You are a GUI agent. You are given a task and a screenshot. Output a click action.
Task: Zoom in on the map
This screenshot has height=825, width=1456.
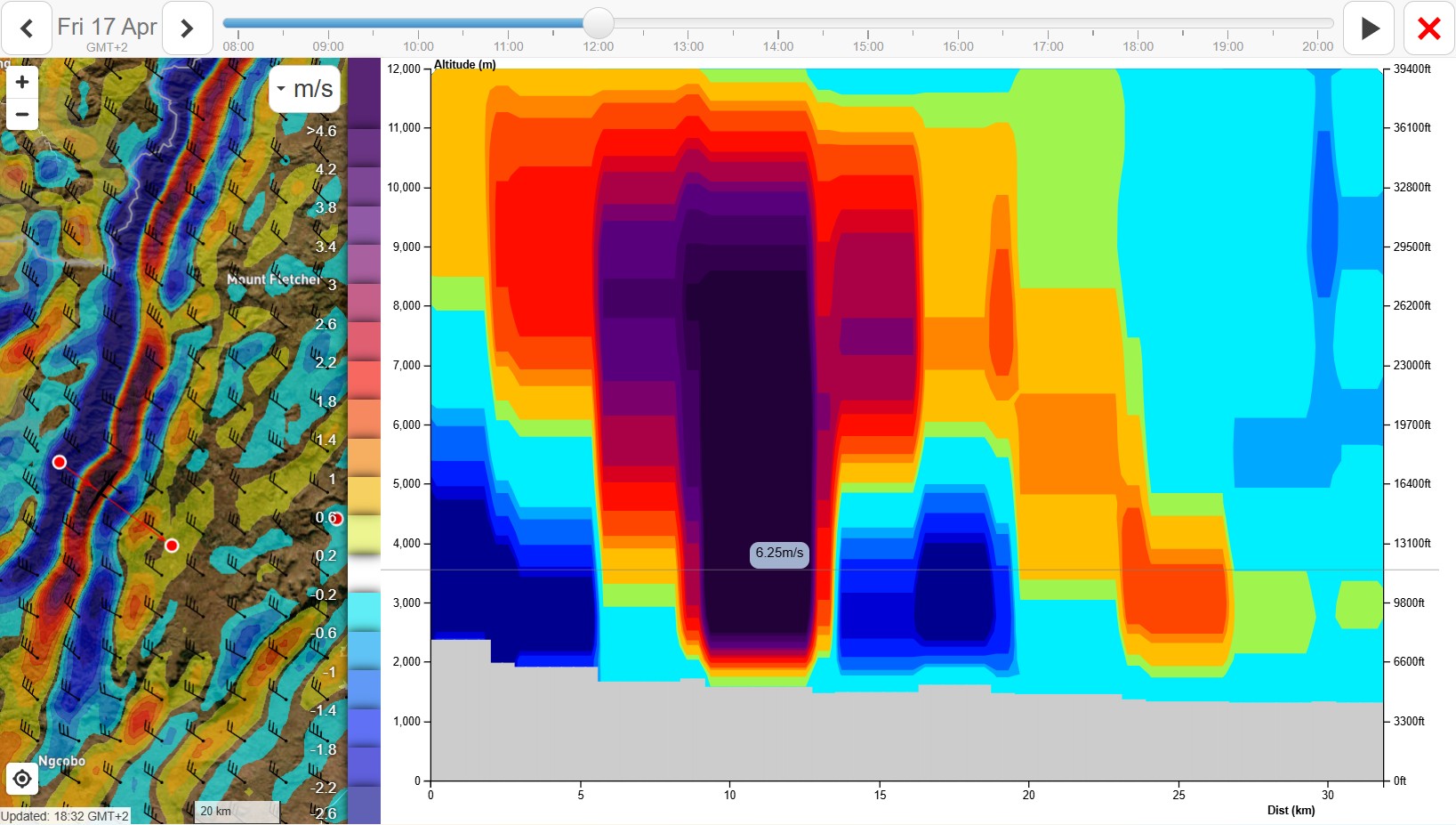(22, 82)
